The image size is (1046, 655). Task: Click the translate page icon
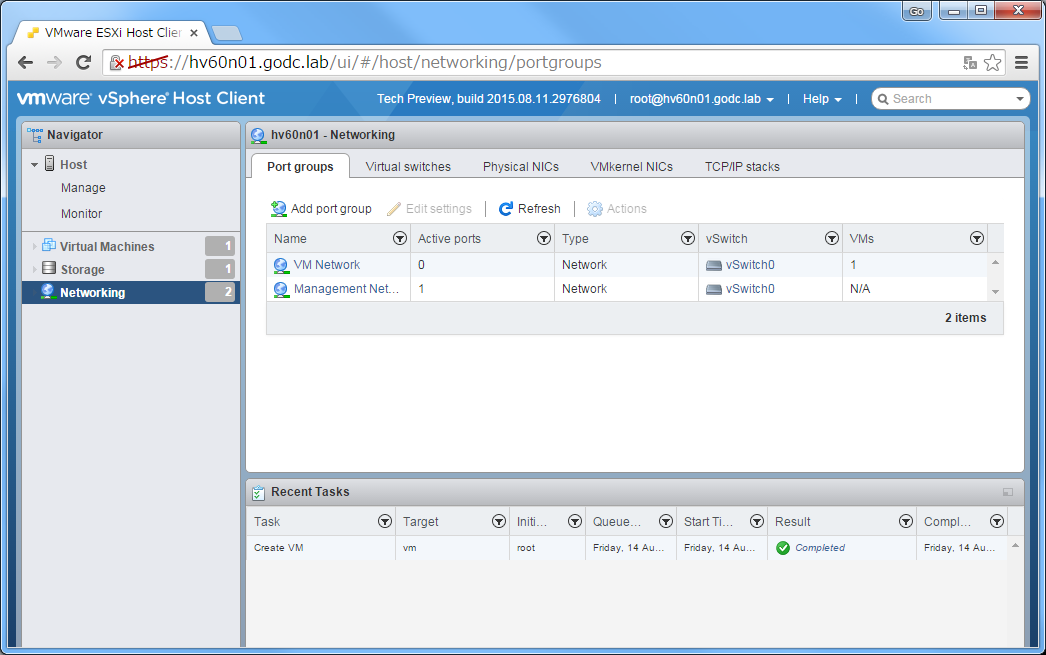tap(970, 63)
